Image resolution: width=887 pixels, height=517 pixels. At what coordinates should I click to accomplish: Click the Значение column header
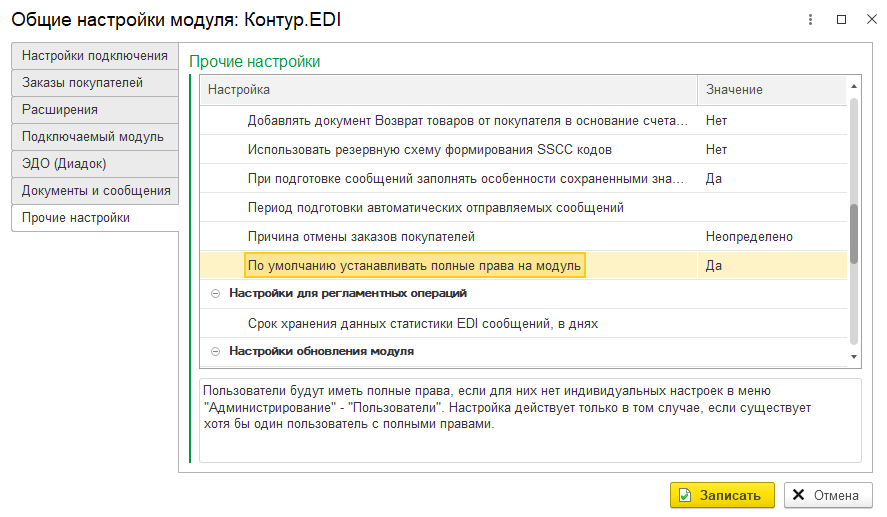pyautogui.click(x=772, y=90)
